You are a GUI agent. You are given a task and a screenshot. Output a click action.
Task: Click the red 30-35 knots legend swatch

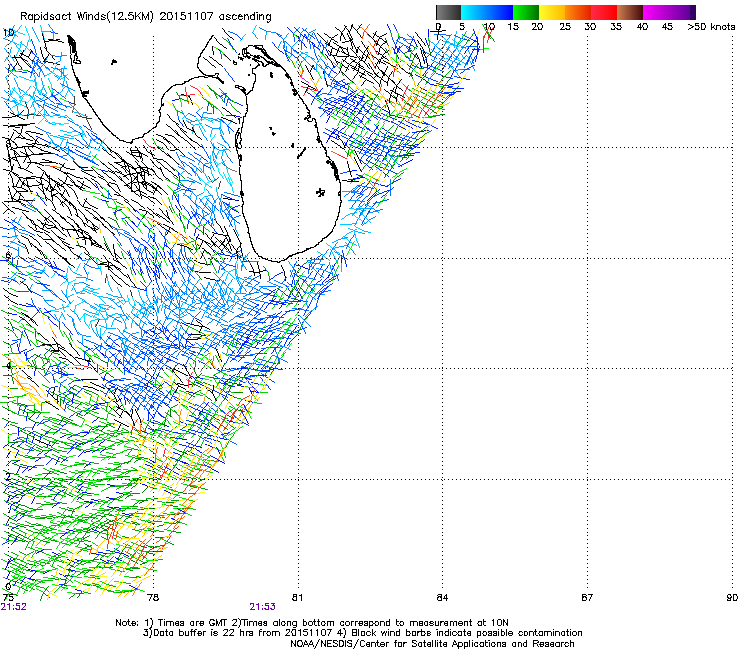coord(604,12)
